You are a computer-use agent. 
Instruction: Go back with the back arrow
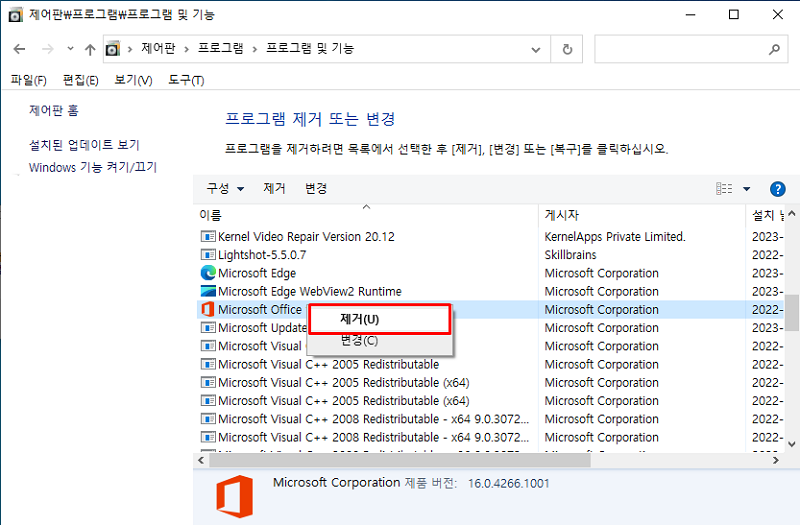coord(19,49)
